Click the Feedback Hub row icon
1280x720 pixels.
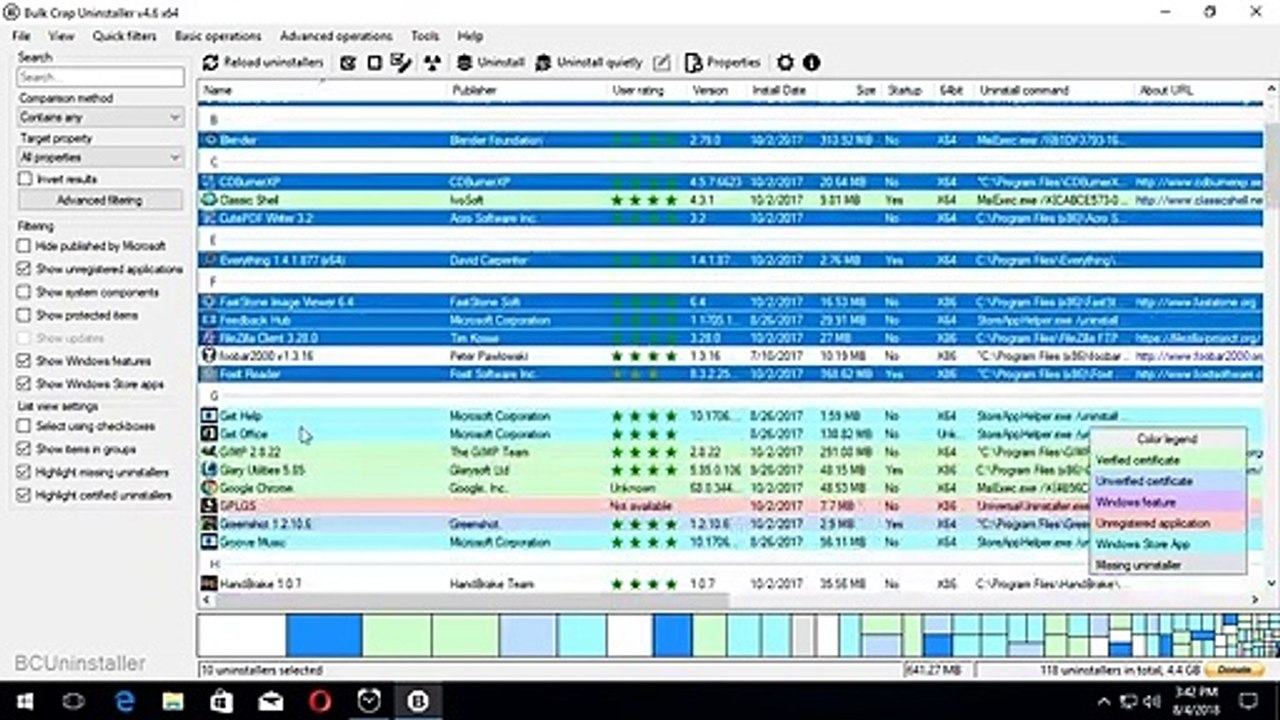[x=209, y=320]
